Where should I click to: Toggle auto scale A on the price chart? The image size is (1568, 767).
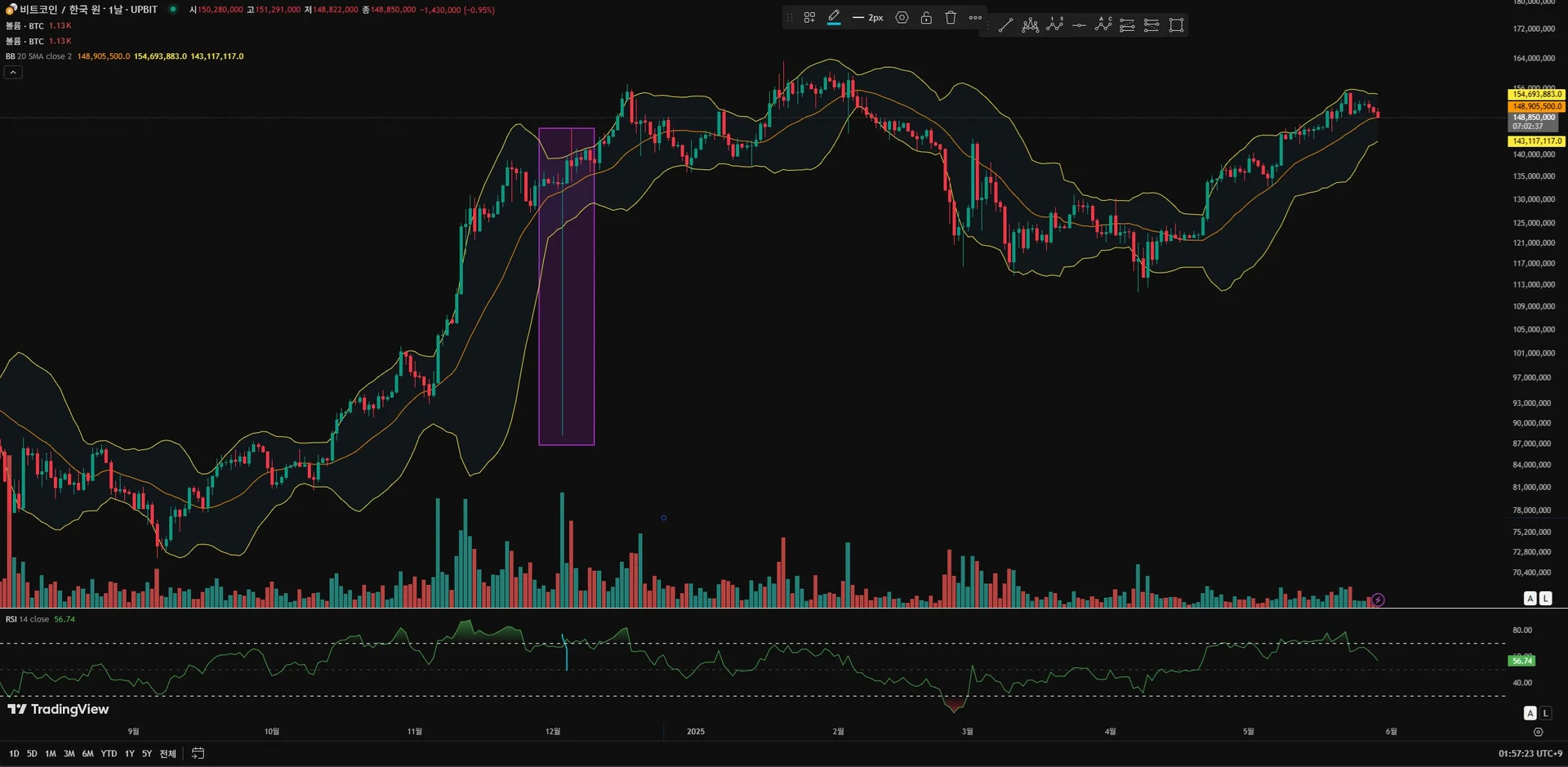pos(1530,599)
